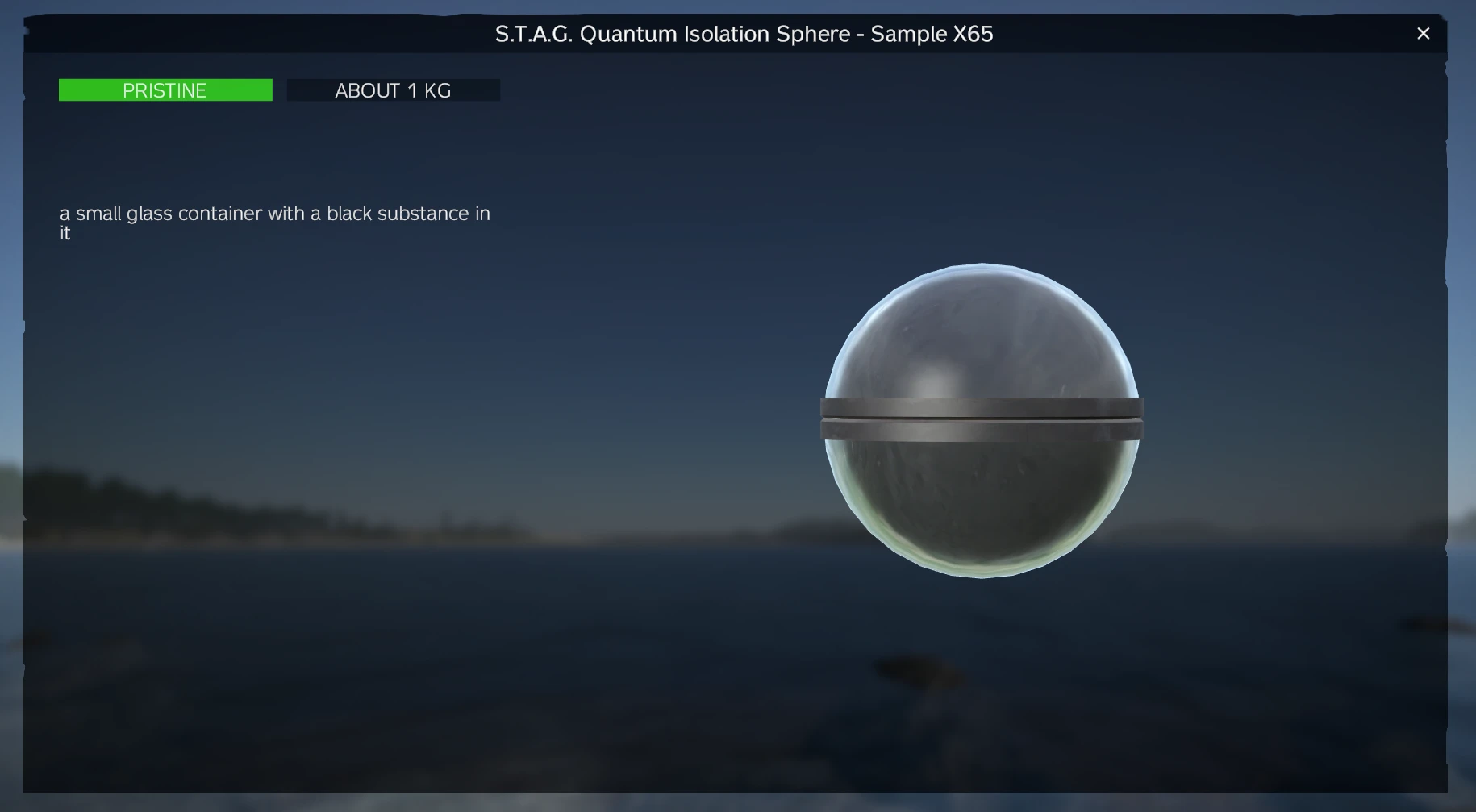This screenshot has height=812, width=1476.
Task: Click the S.T.A.G. Quantum Isolation Sphere title
Action: click(744, 34)
